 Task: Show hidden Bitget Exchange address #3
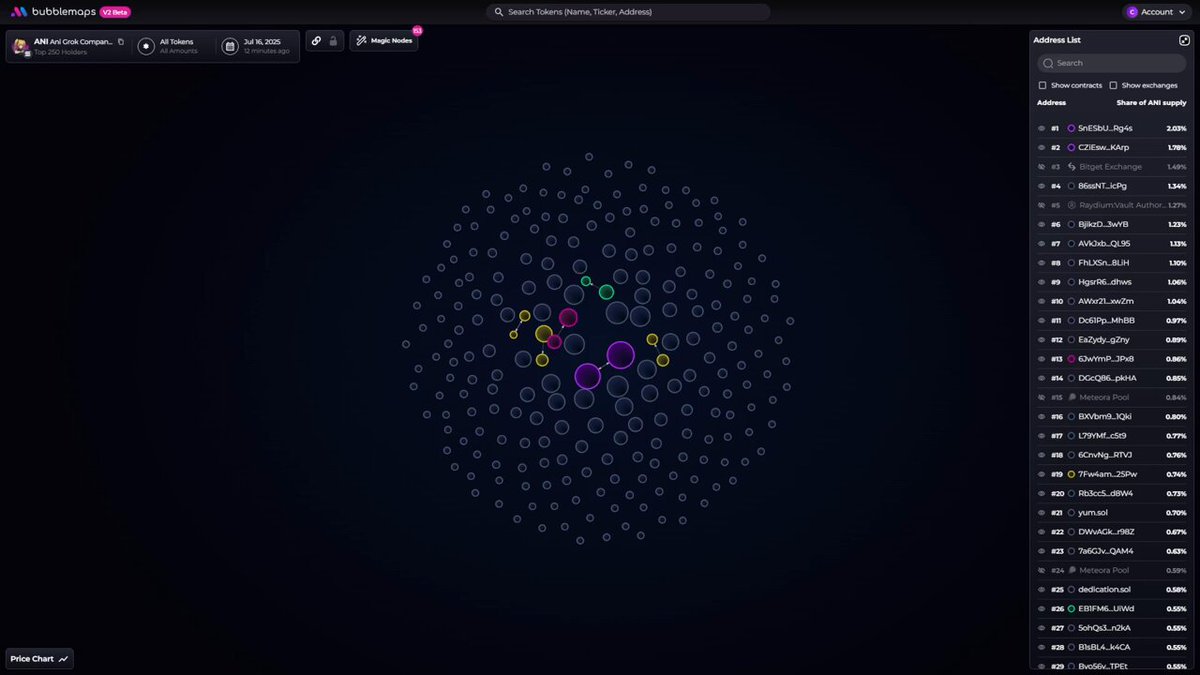(1041, 167)
